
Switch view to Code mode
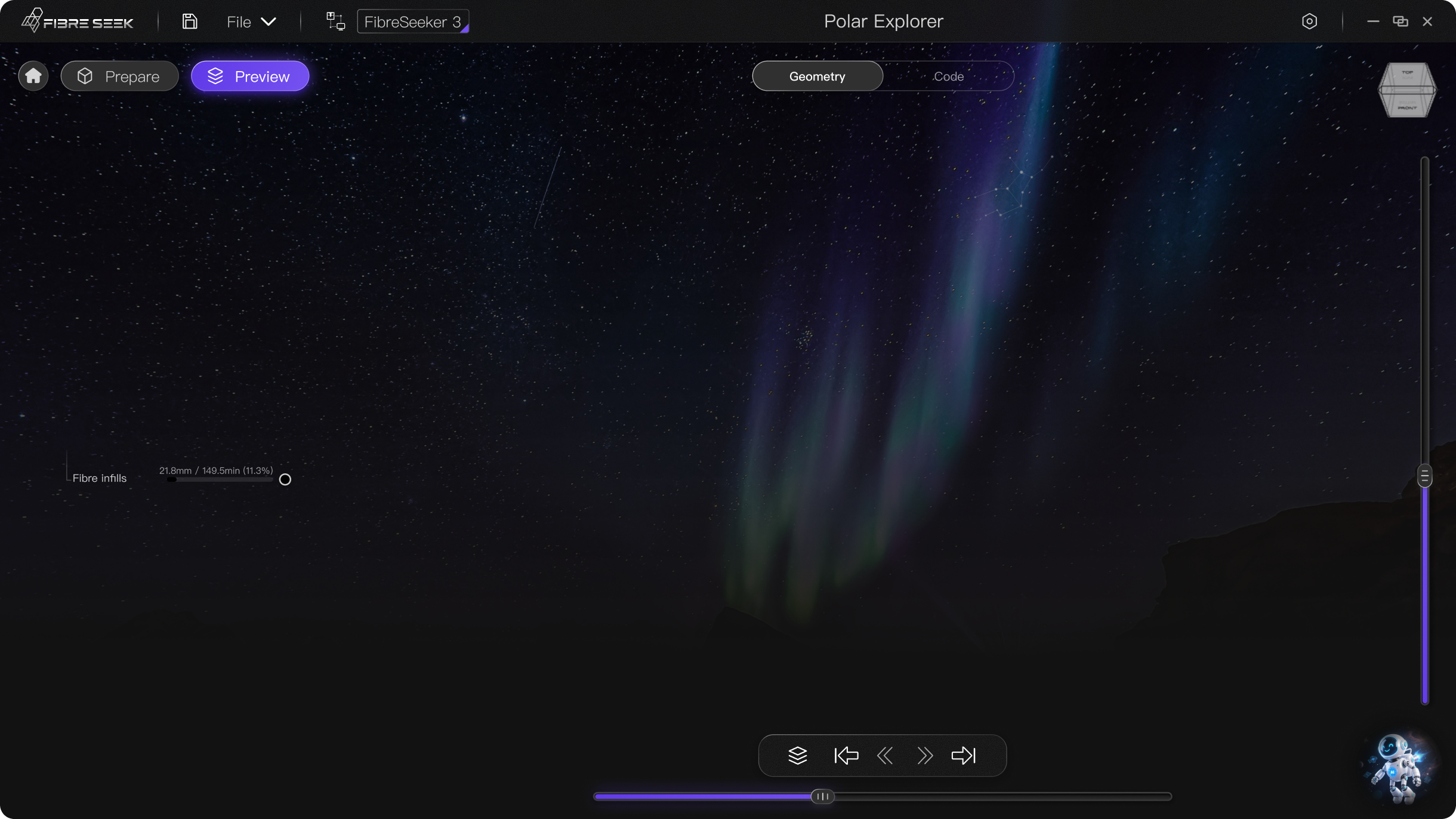point(948,76)
